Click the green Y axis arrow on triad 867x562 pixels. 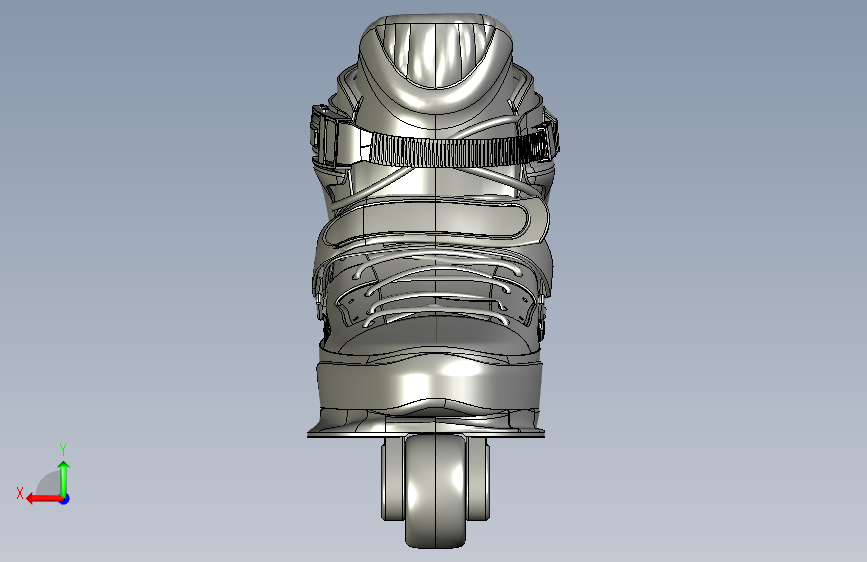(x=64, y=479)
